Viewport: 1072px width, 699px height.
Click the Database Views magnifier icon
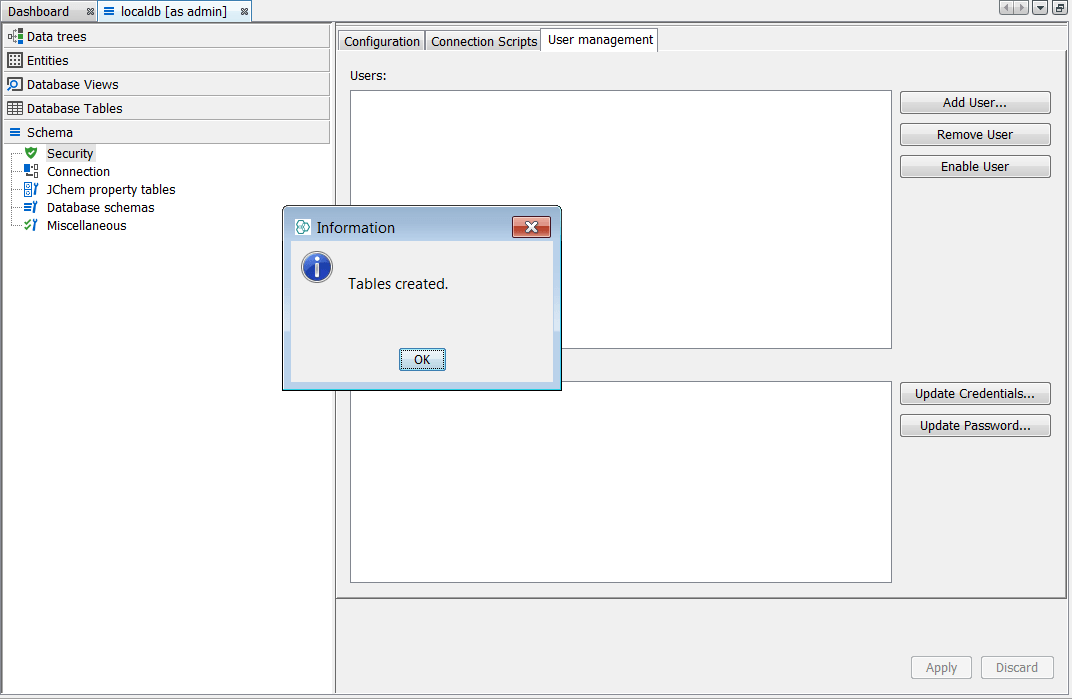pyautogui.click(x=14, y=84)
